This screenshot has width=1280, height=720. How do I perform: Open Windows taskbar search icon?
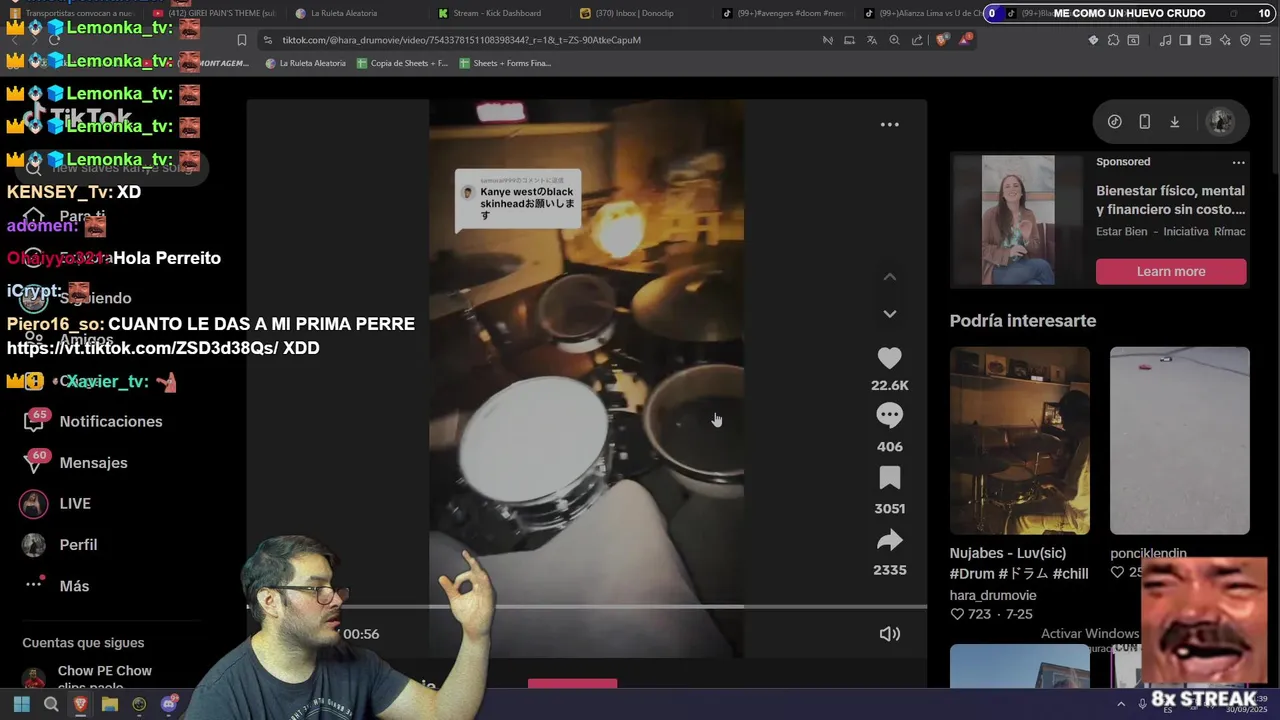click(50, 704)
